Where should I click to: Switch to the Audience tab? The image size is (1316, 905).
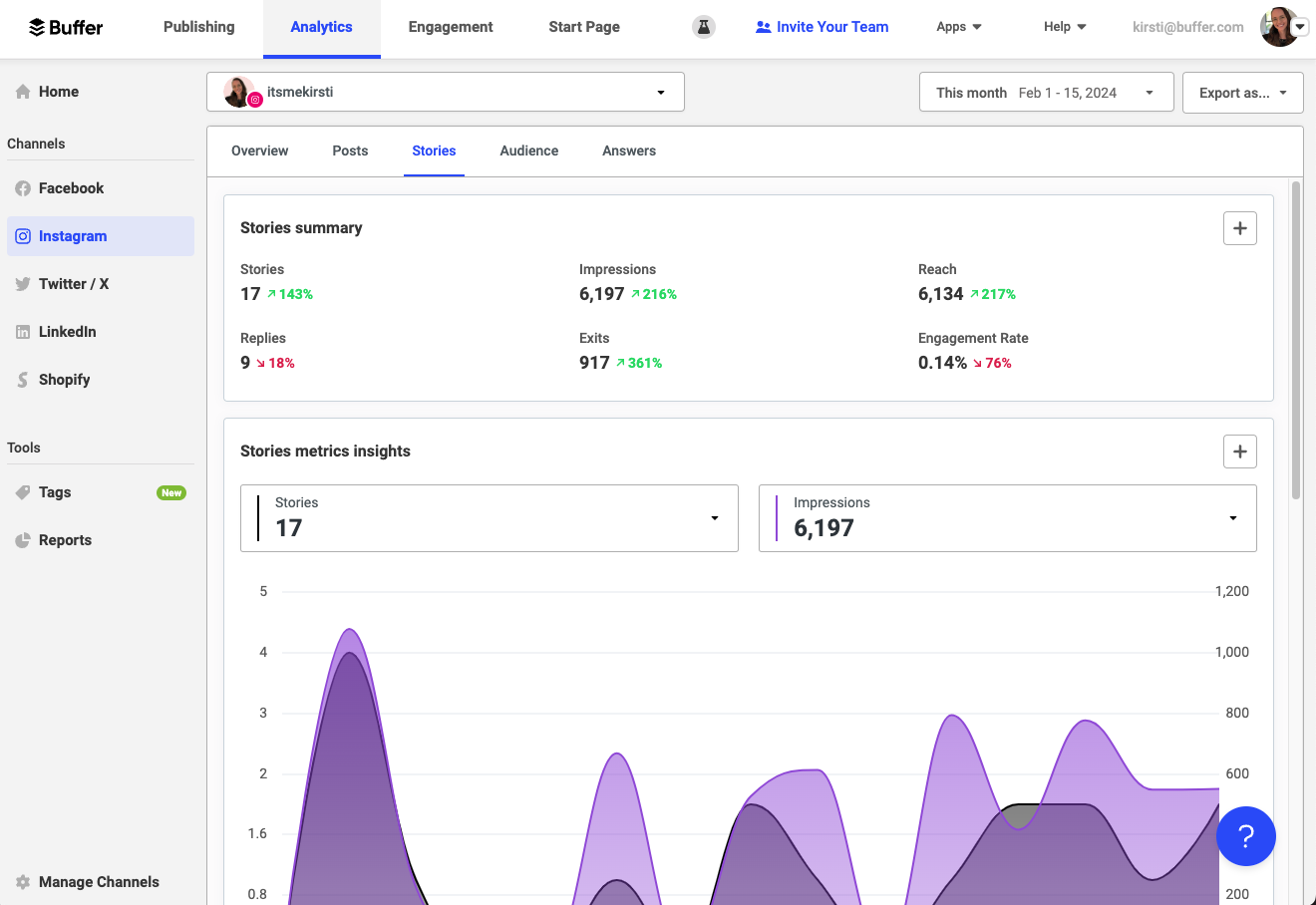[x=528, y=151]
